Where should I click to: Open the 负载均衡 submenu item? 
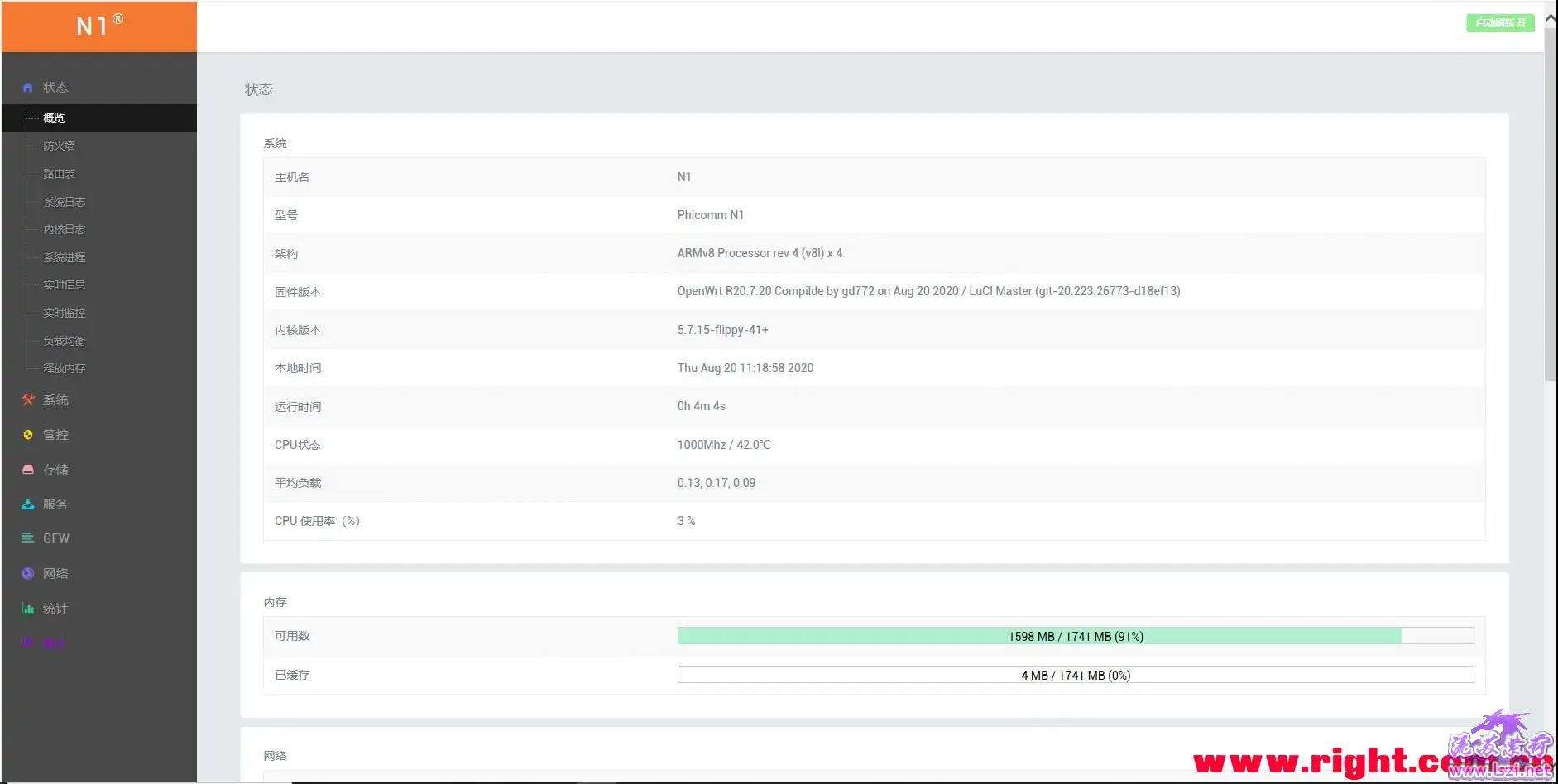tap(64, 341)
